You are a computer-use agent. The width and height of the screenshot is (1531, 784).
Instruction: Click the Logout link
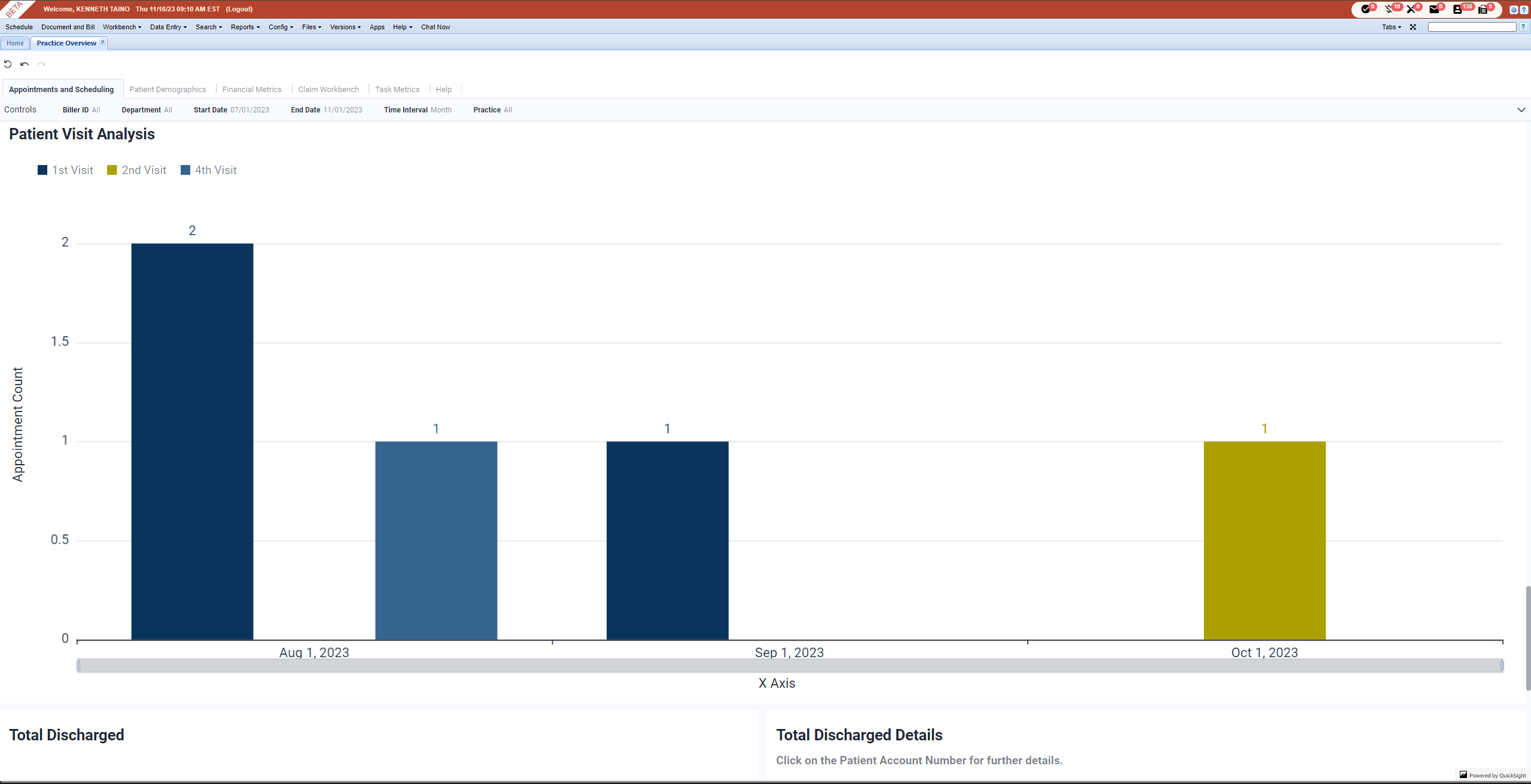(x=239, y=9)
